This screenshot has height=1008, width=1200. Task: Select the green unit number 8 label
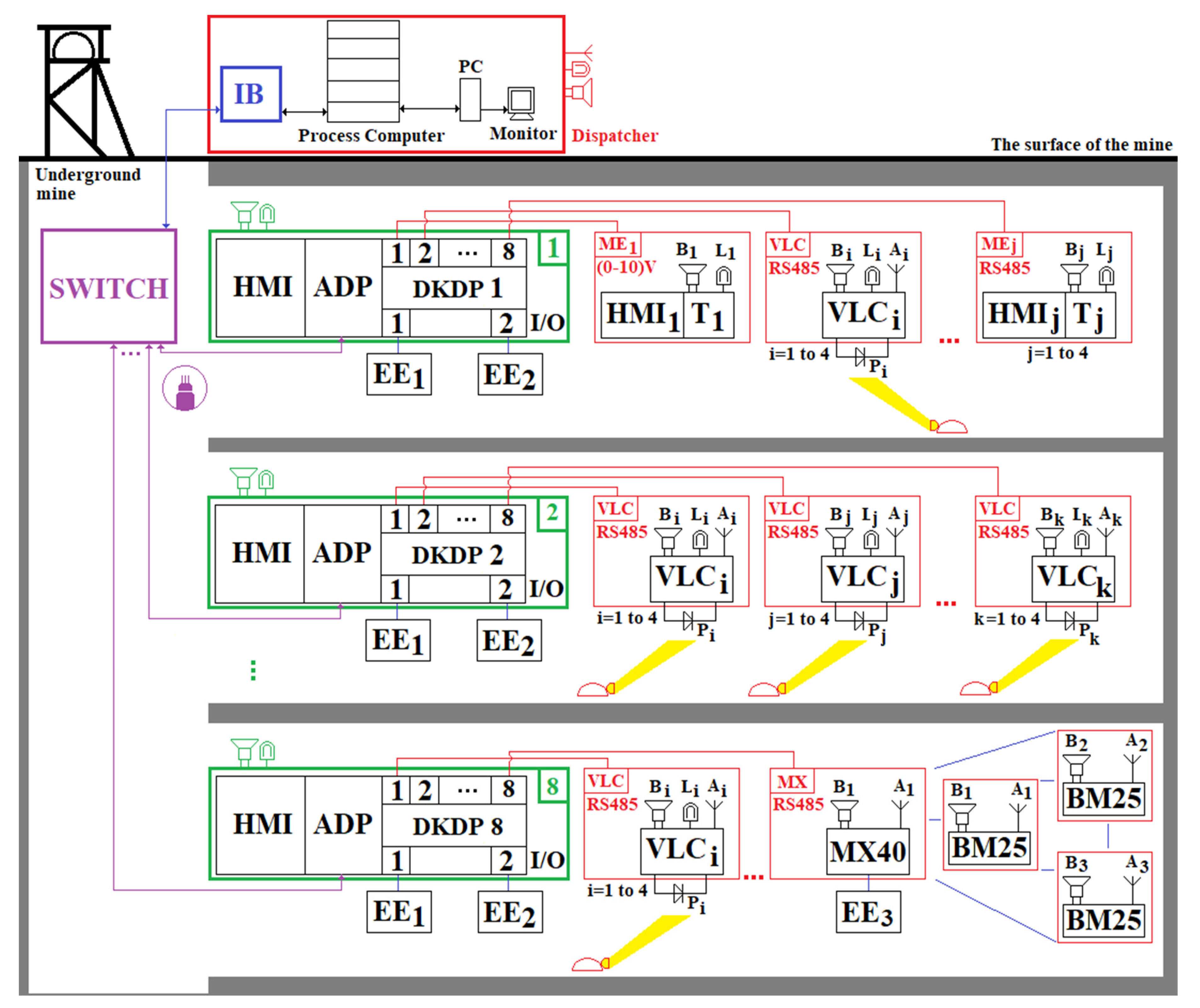(552, 787)
